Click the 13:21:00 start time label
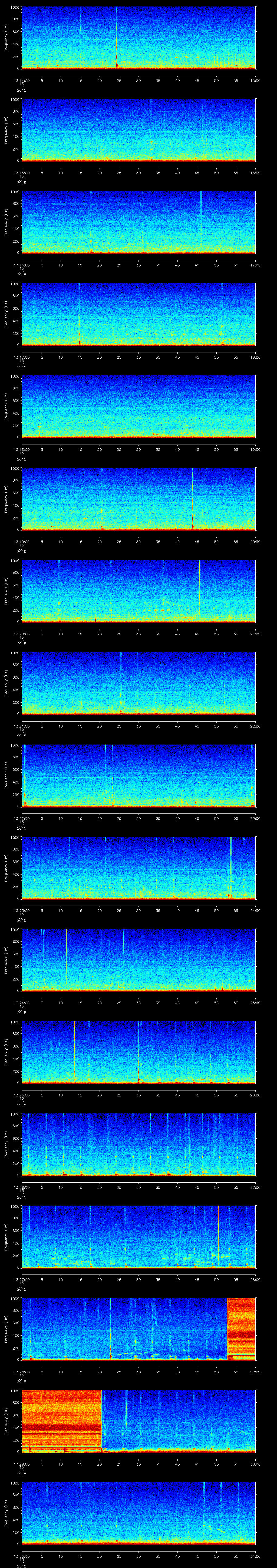This screenshot has height=1568, width=277. (21, 726)
